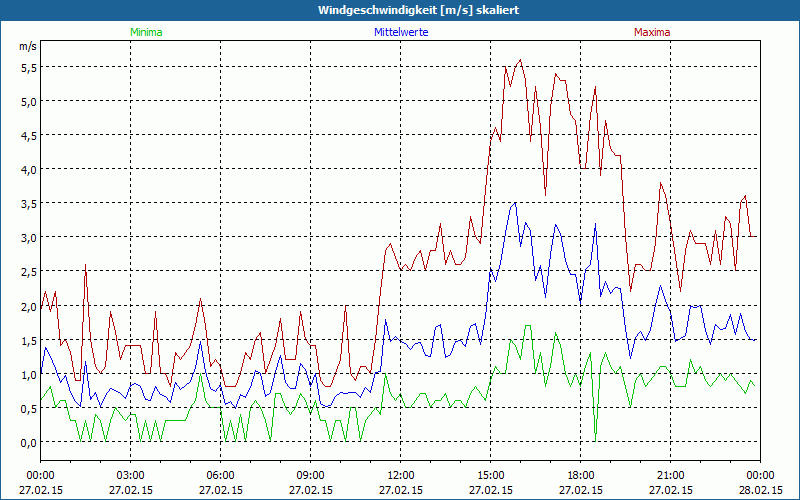Click the 03:00 time axis label

[131, 476]
